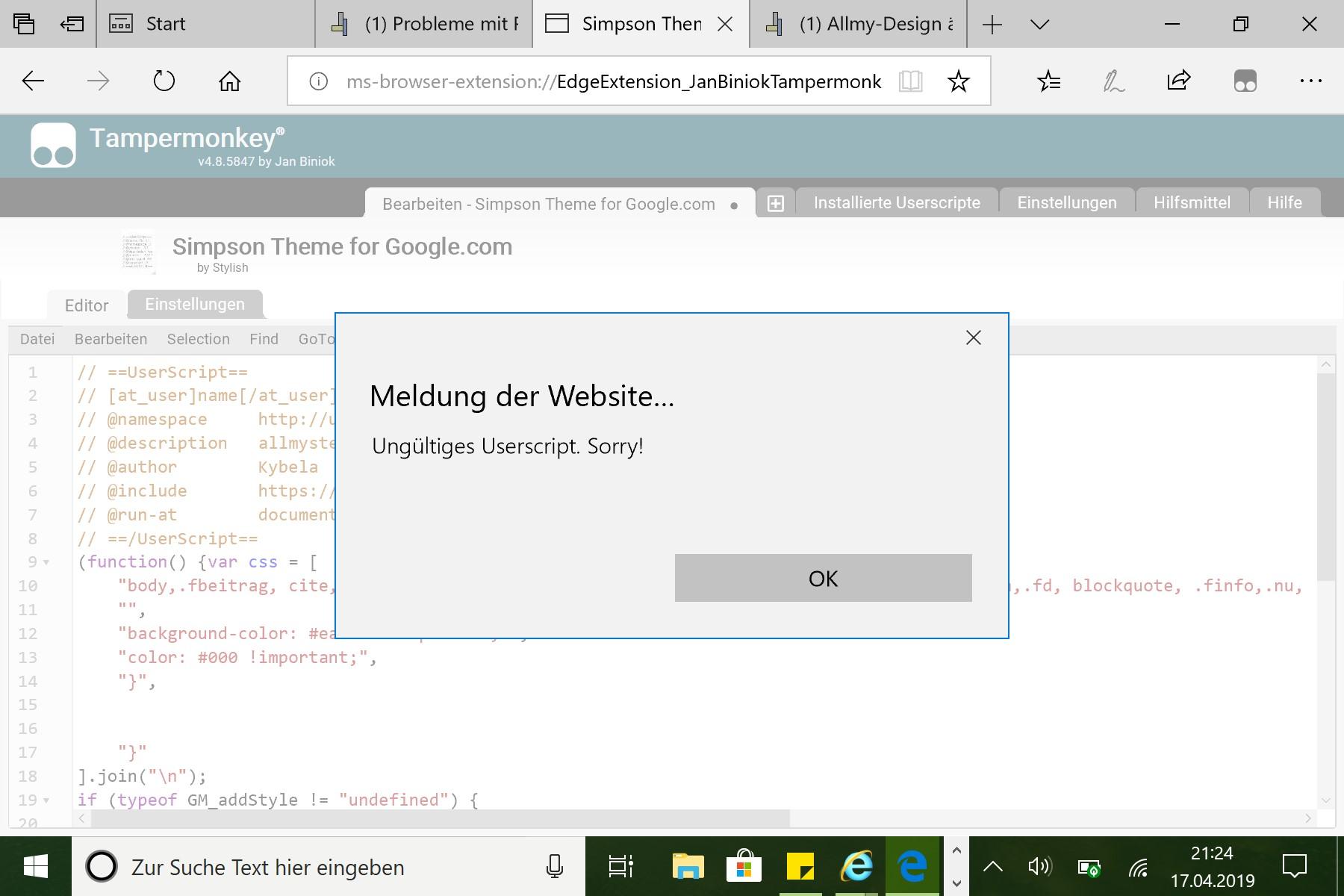1344x896 pixels.
Task: Open Sticky Notes from taskbar
Action: tap(800, 867)
